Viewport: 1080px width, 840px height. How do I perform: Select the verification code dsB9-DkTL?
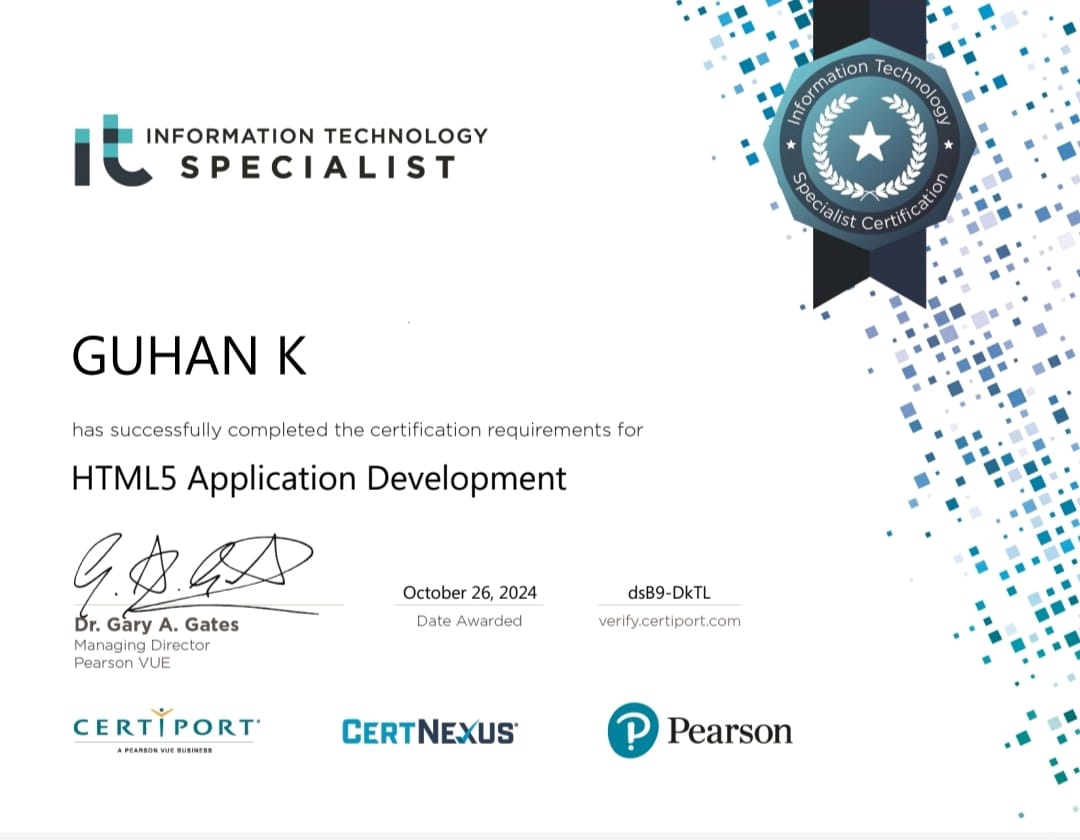tap(669, 592)
